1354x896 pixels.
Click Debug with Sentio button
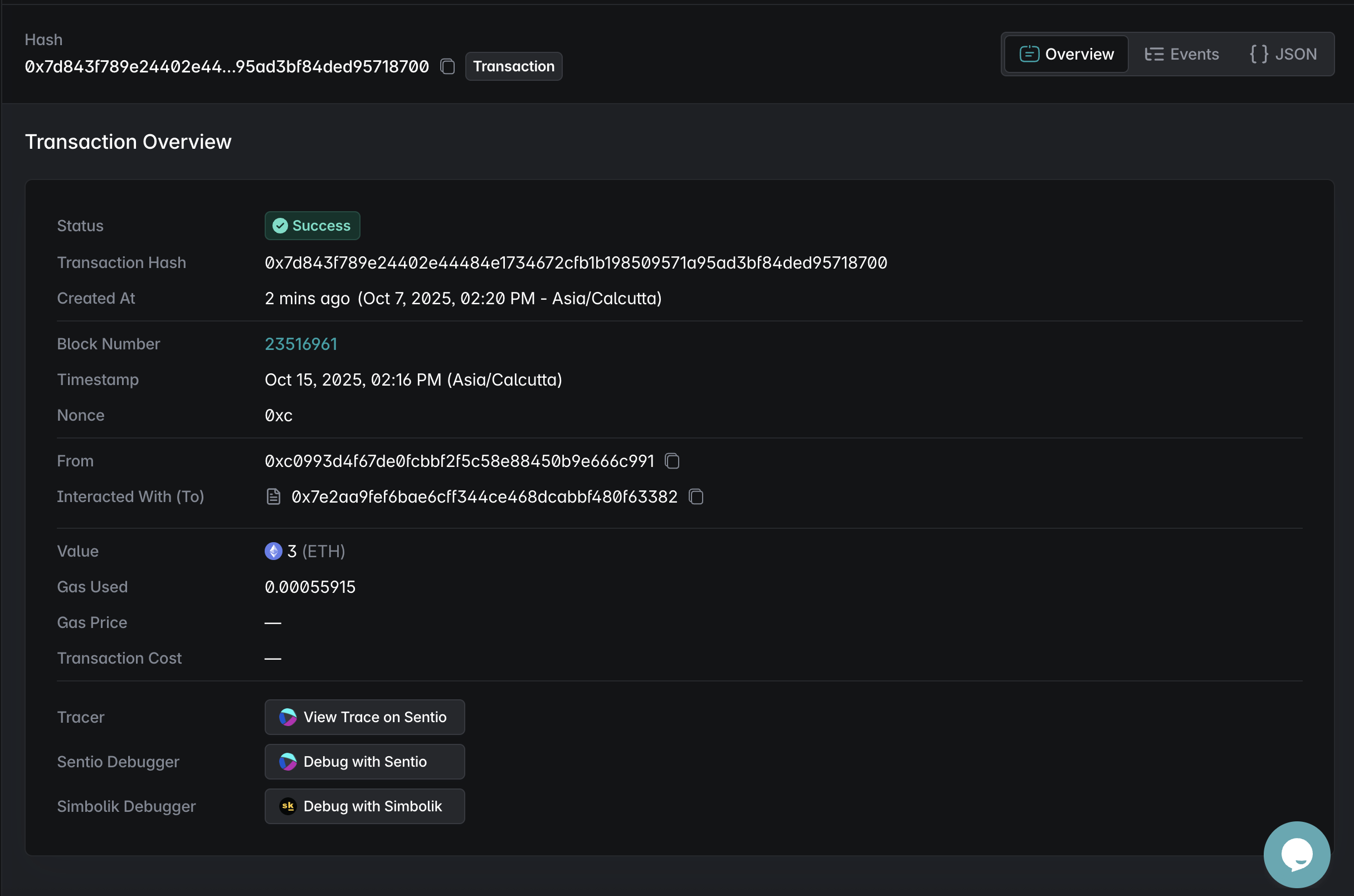coord(364,762)
